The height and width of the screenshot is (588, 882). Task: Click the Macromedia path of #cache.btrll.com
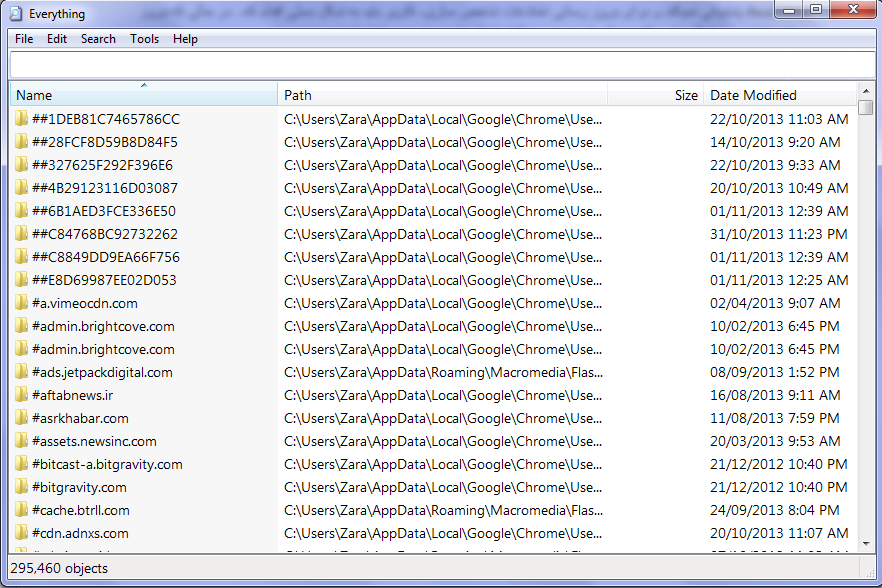443,510
